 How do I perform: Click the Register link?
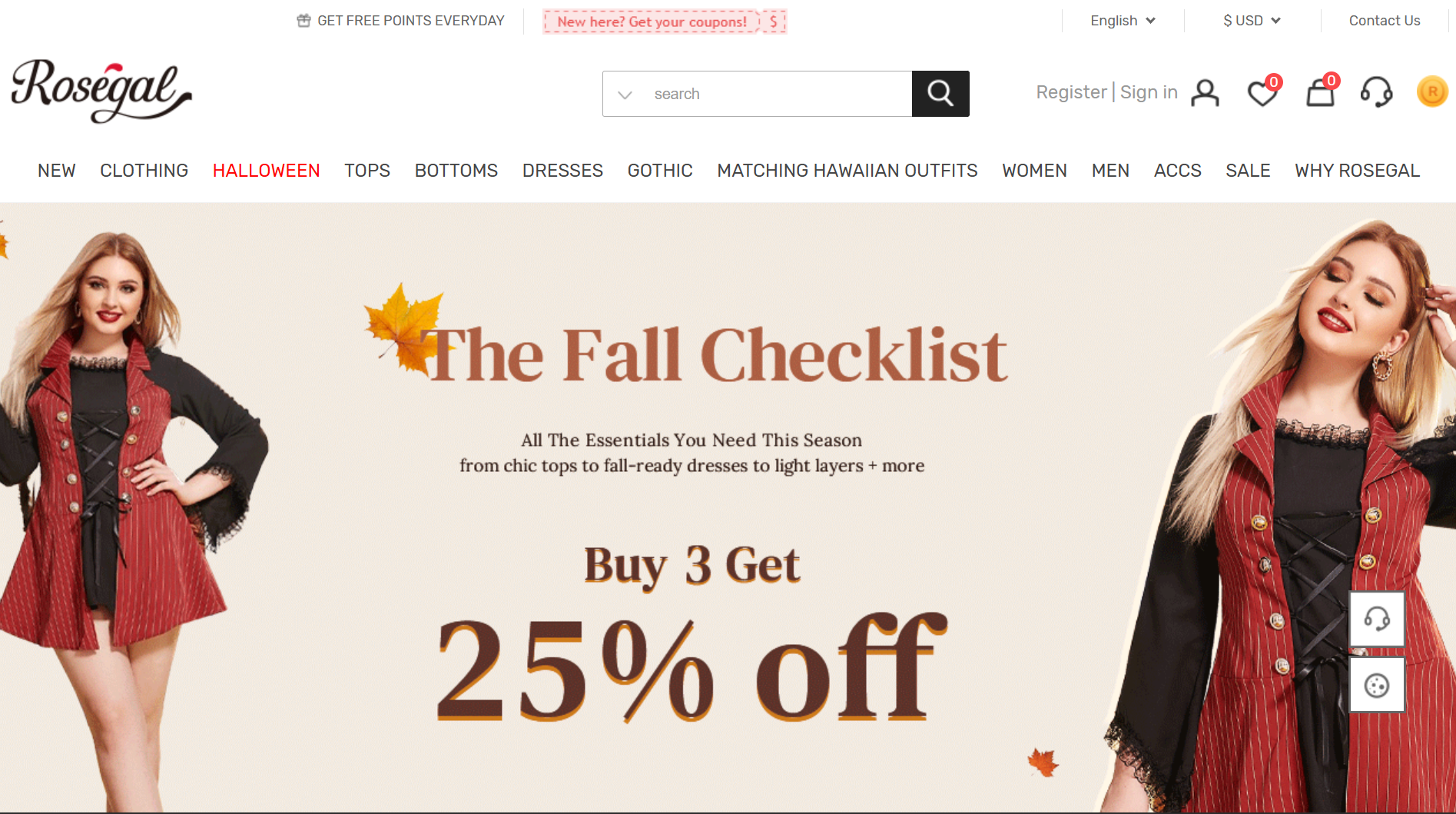(1071, 92)
